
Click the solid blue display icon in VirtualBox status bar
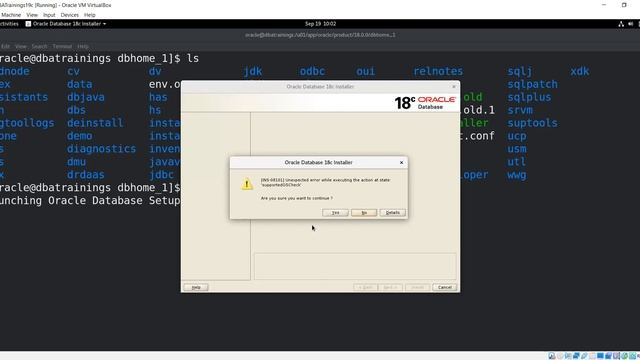pyautogui.click(x=600, y=356)
